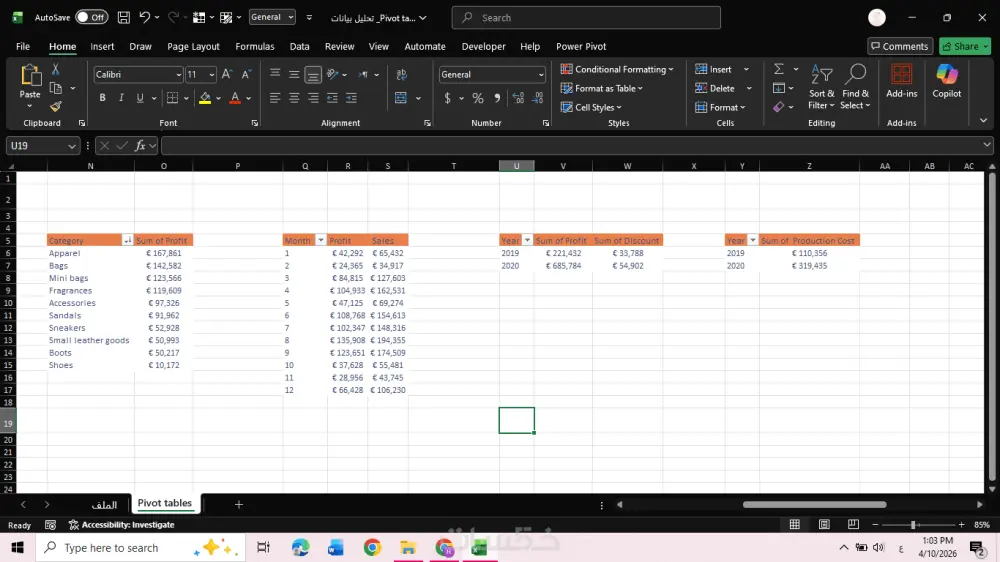Toggle Normal view button in status bar
The image size is (1000, 562).
[795, 524]
